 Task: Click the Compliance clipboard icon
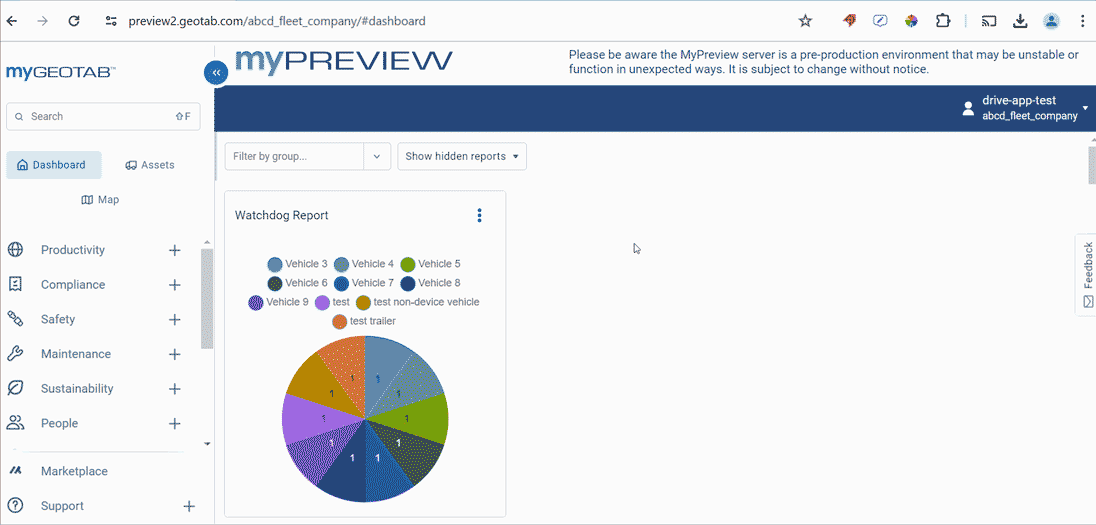click(15, 284)
